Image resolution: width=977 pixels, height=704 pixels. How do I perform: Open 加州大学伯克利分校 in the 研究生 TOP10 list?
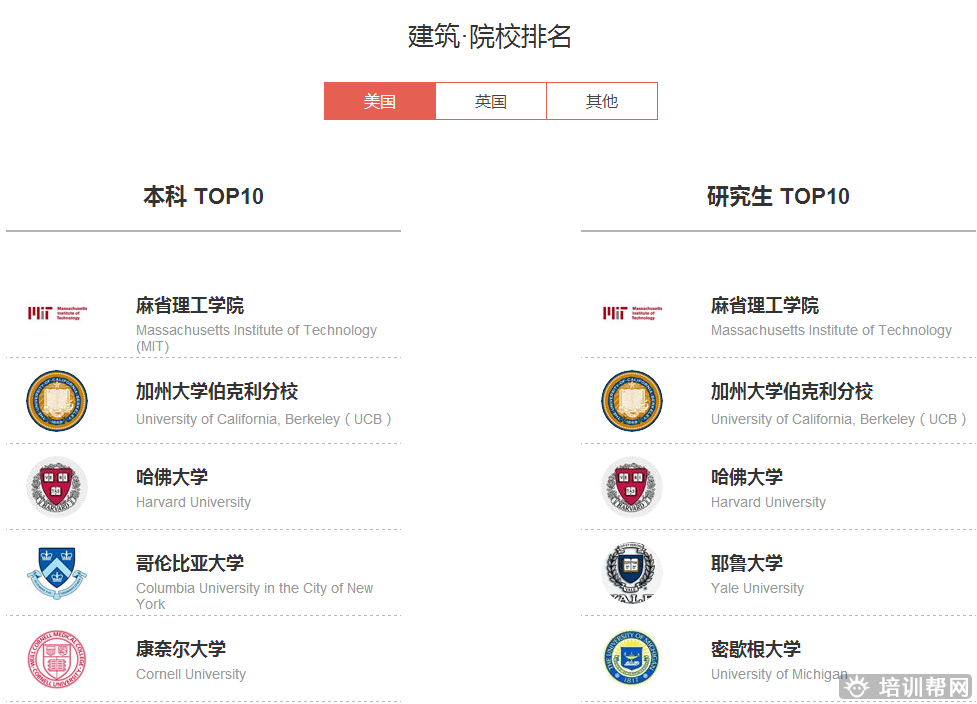(x=792, y=391)
